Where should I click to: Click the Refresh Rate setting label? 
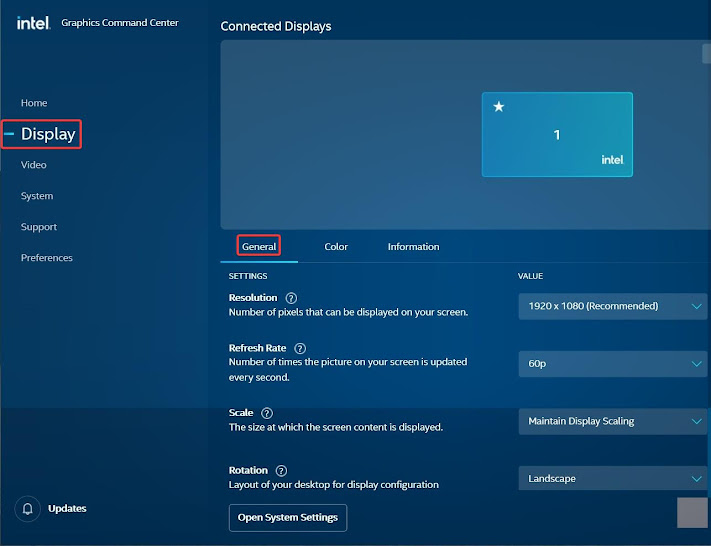257,348
